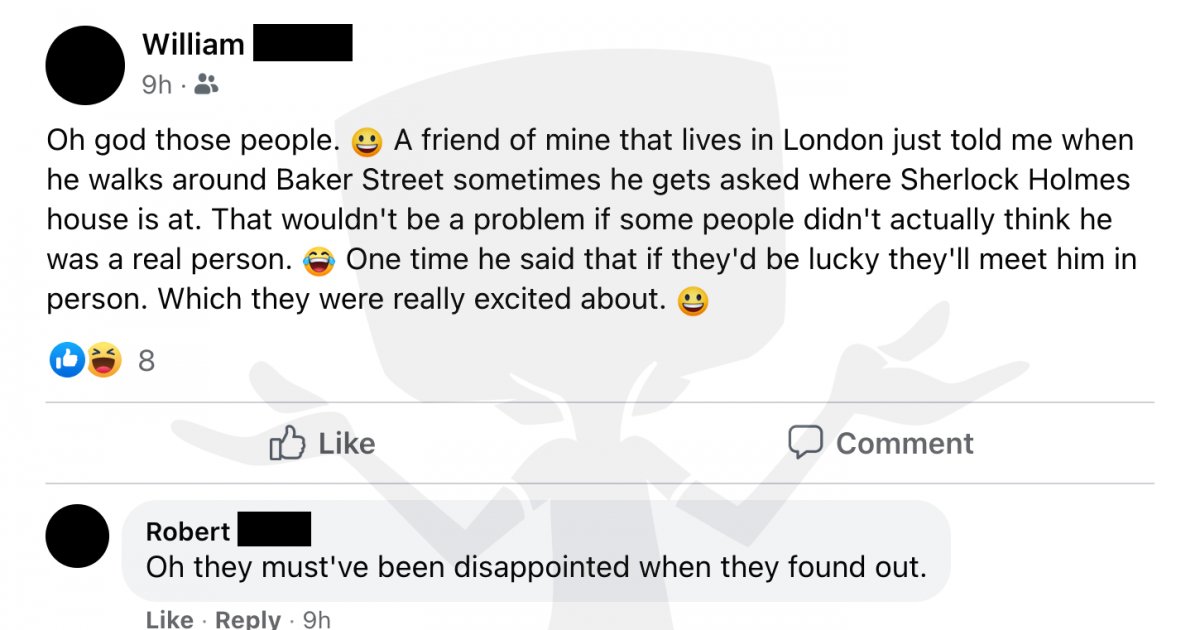Like Robert's comment

tap(169, 620)
